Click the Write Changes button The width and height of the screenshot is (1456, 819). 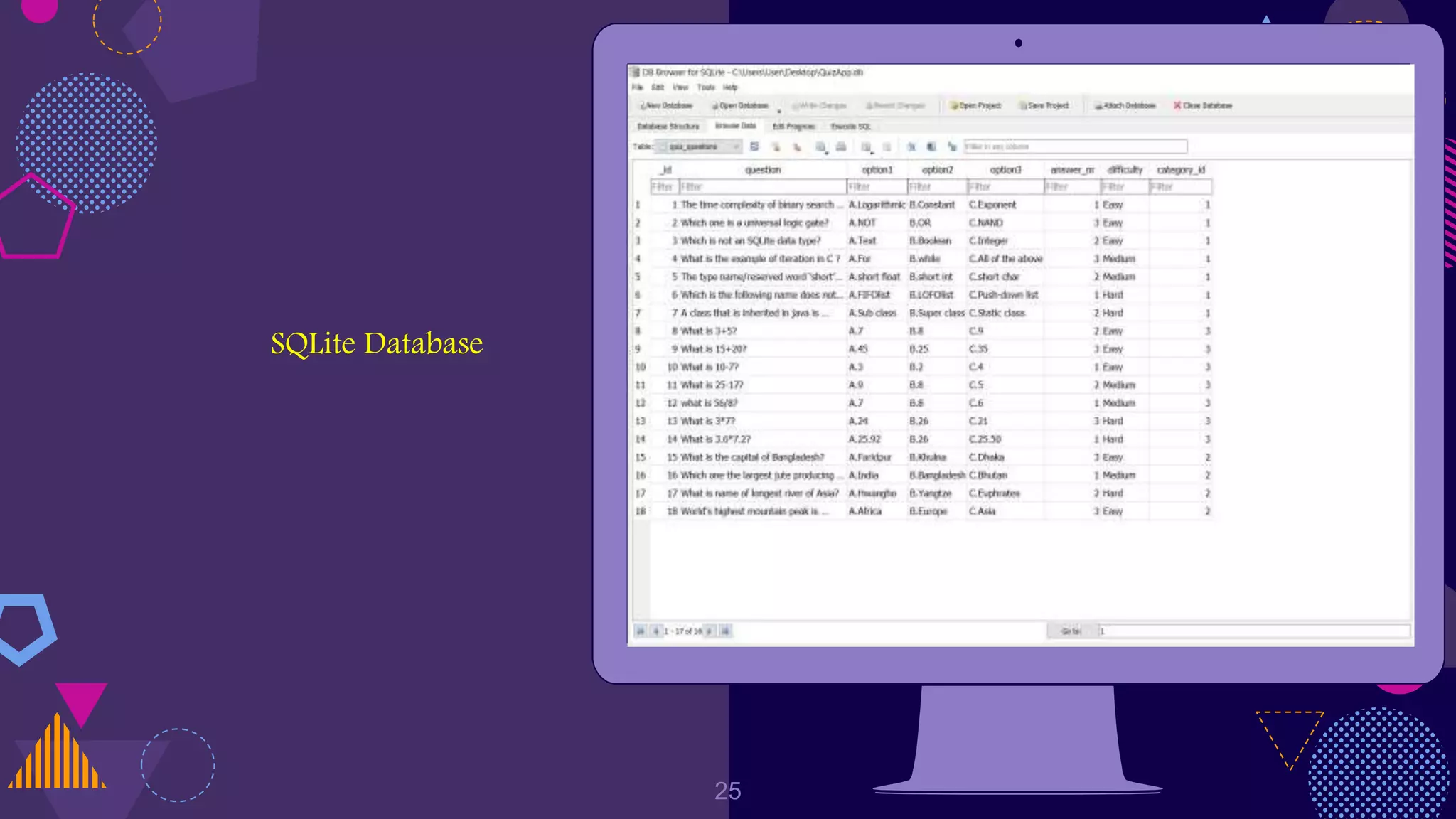[x=819, y=105]
